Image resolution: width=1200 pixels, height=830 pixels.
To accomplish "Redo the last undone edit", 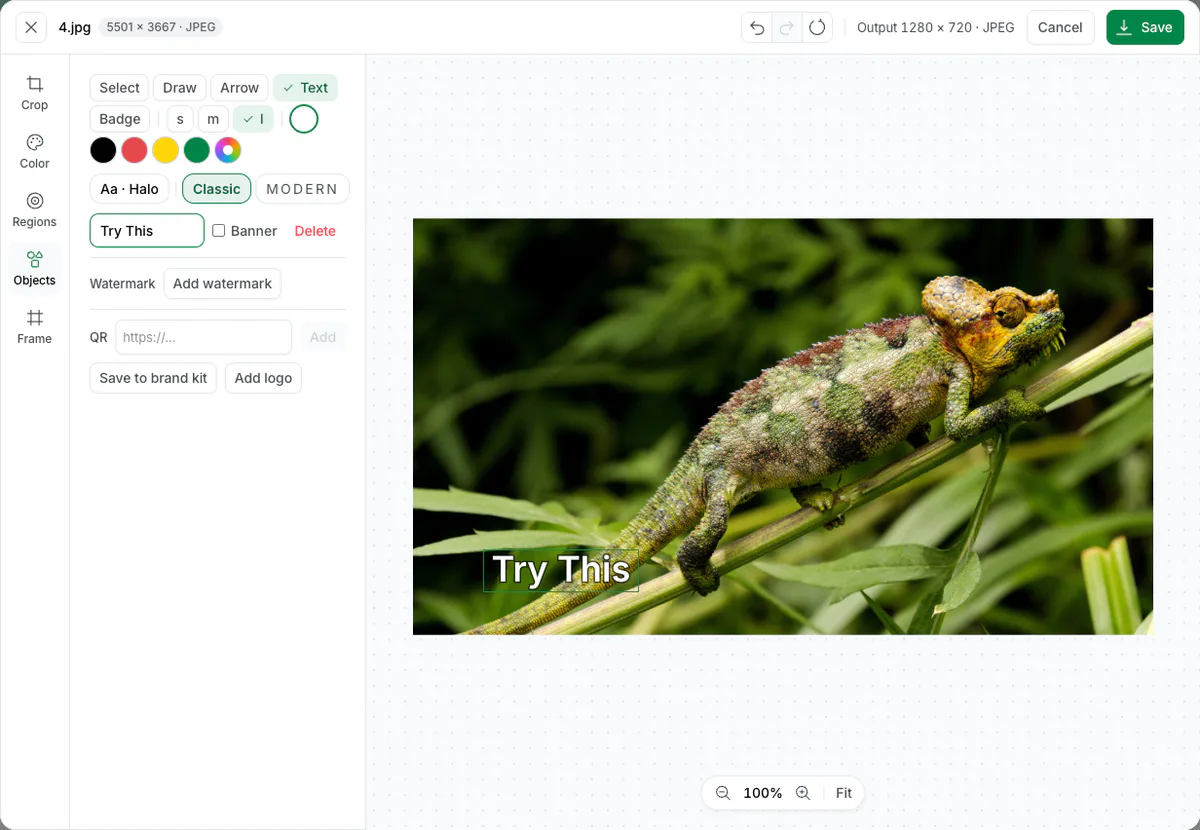I will pos(787,27).
